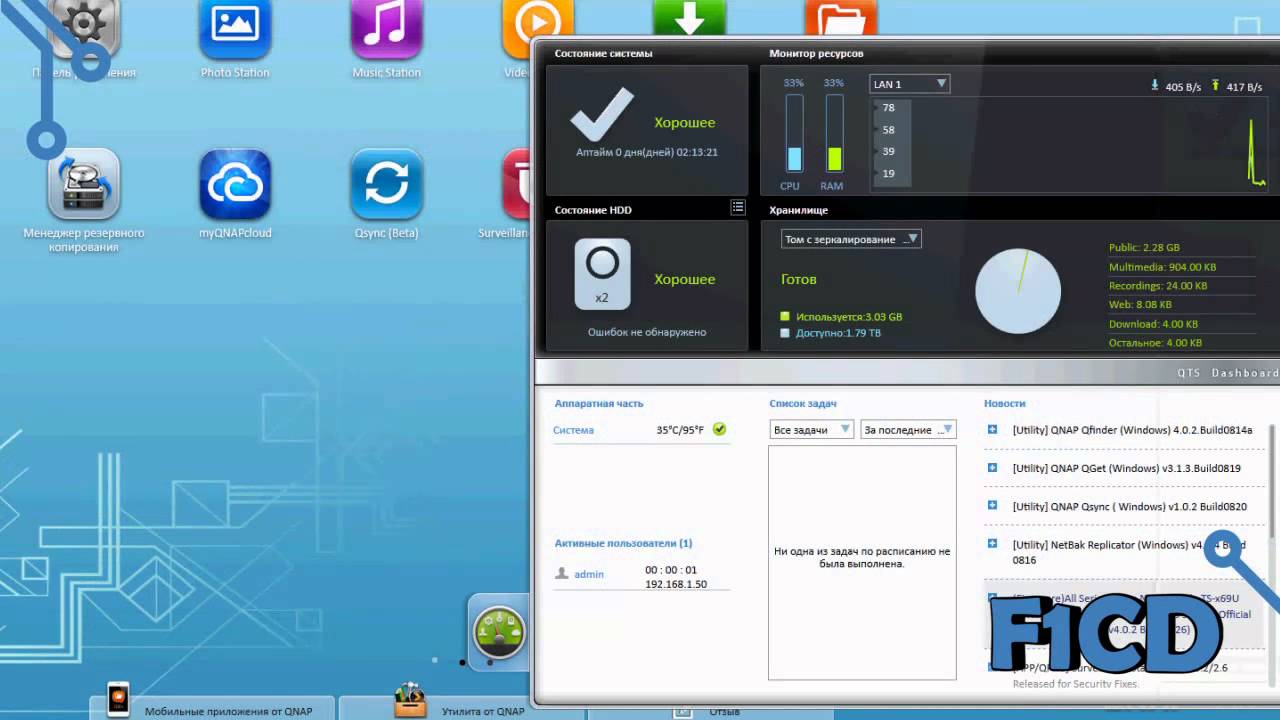The image size is (1280, 720).
Task: Switch to the first desktop page dot
Action: 434,660
